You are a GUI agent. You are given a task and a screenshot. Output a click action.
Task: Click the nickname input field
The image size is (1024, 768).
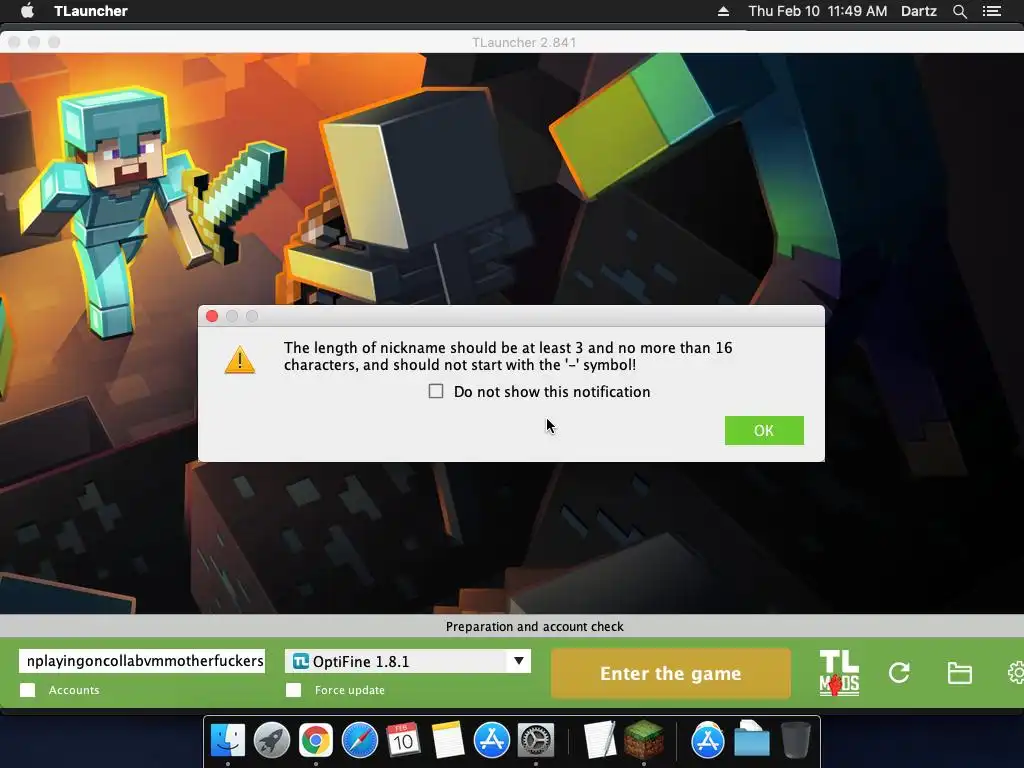pos(142,661)
